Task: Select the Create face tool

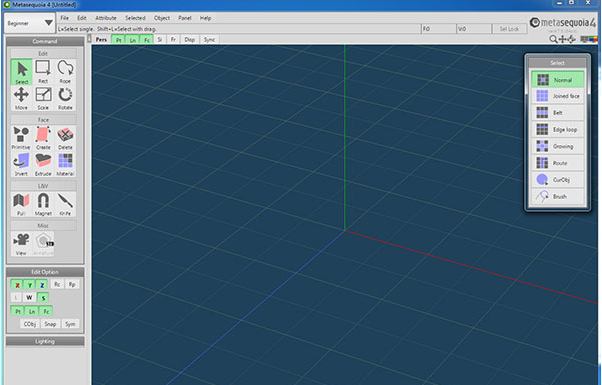Action: coord(43,138)
